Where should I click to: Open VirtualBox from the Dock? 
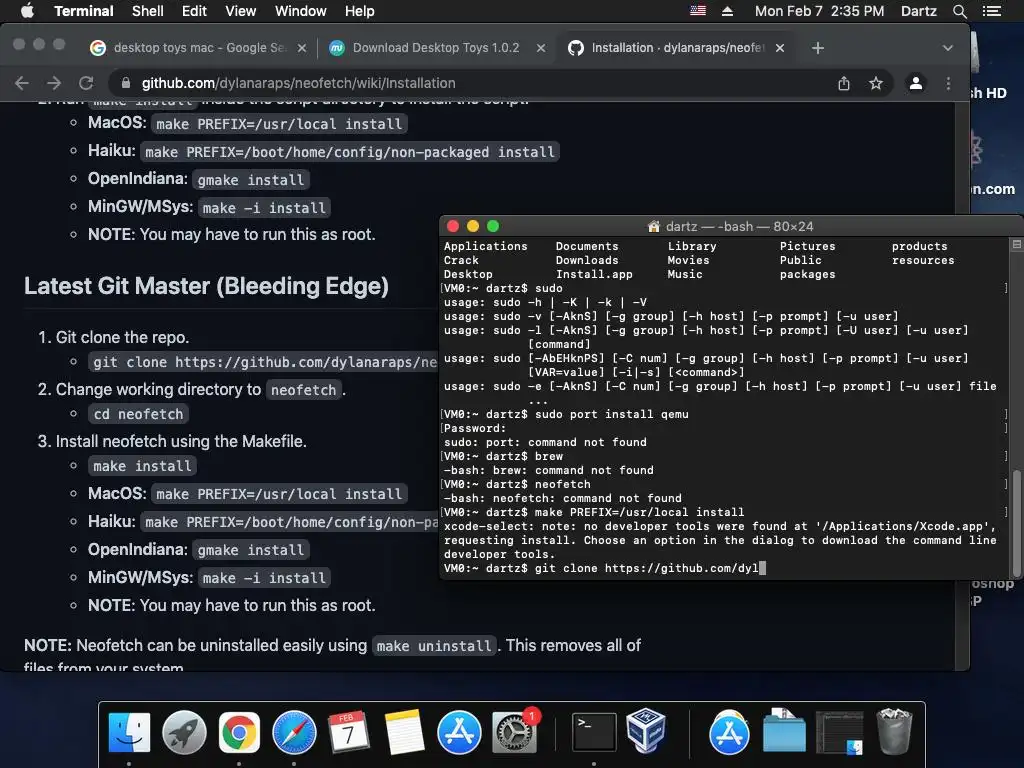645,731
